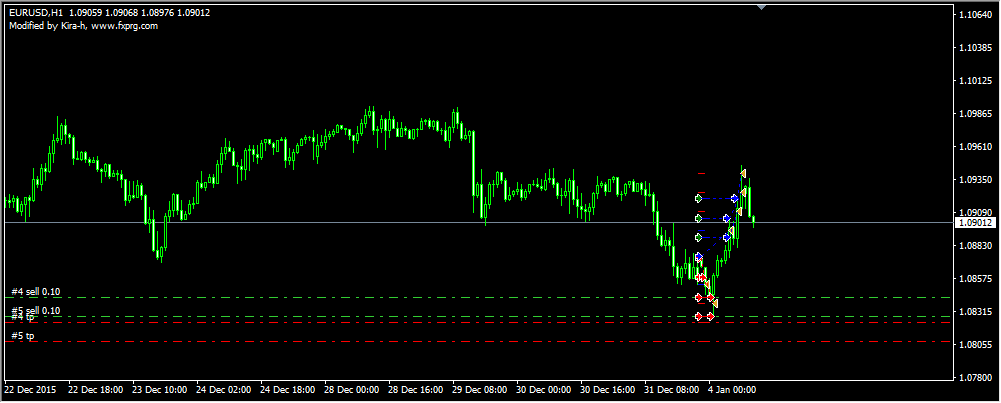Click the #5 tp take-profit line label
The image size is (1001, 403).
click(23, 336)
